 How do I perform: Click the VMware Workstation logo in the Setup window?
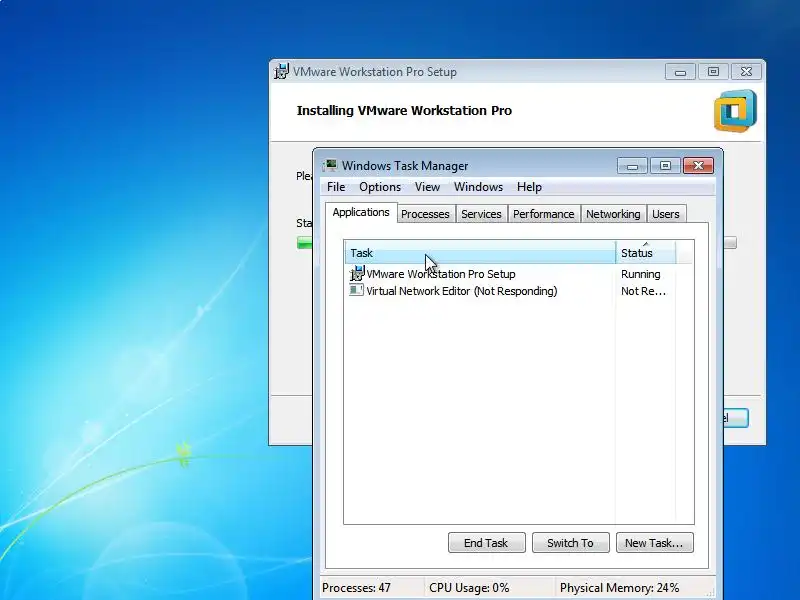(x=735, y=111)
